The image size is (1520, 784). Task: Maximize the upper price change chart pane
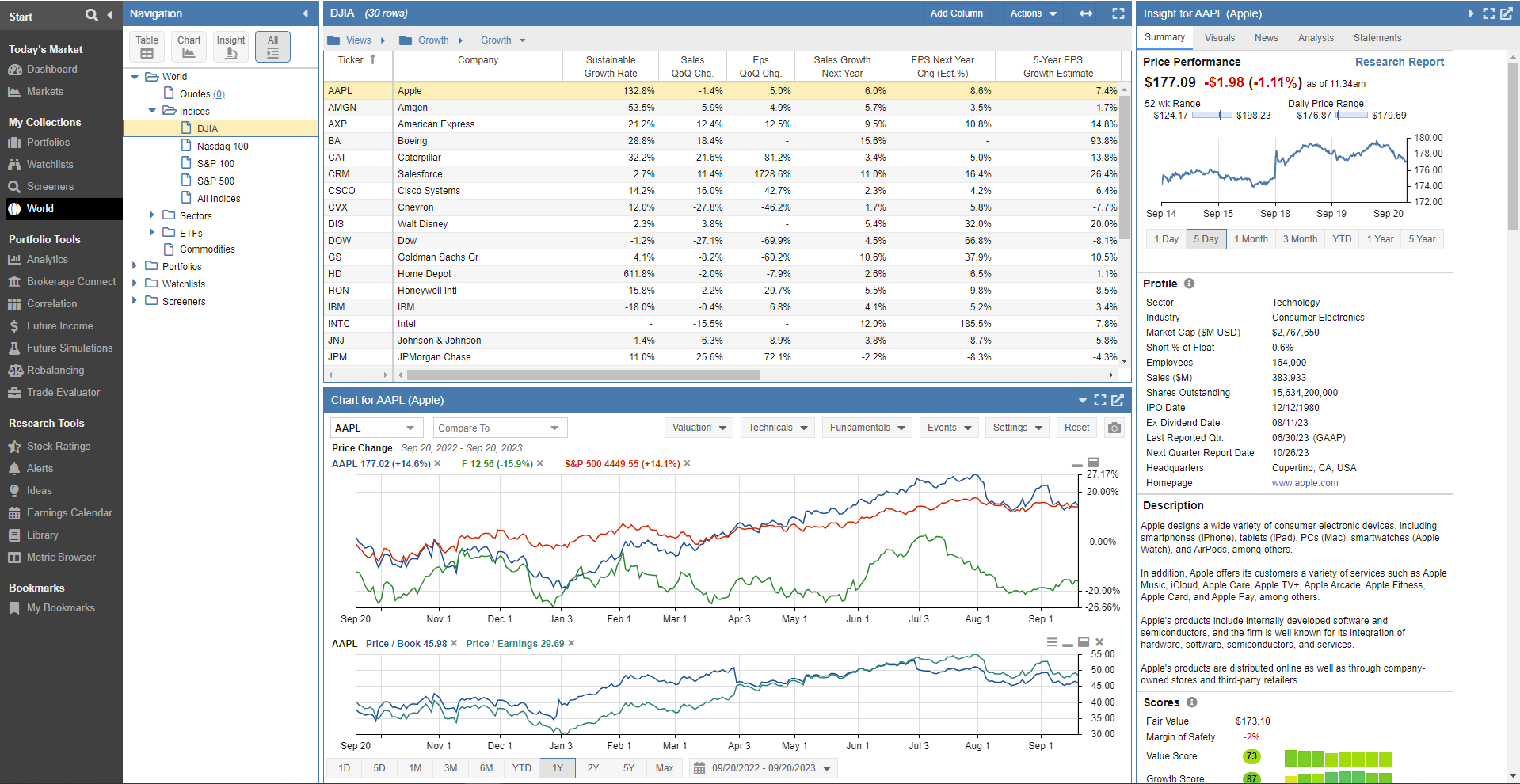point(1093,462)
